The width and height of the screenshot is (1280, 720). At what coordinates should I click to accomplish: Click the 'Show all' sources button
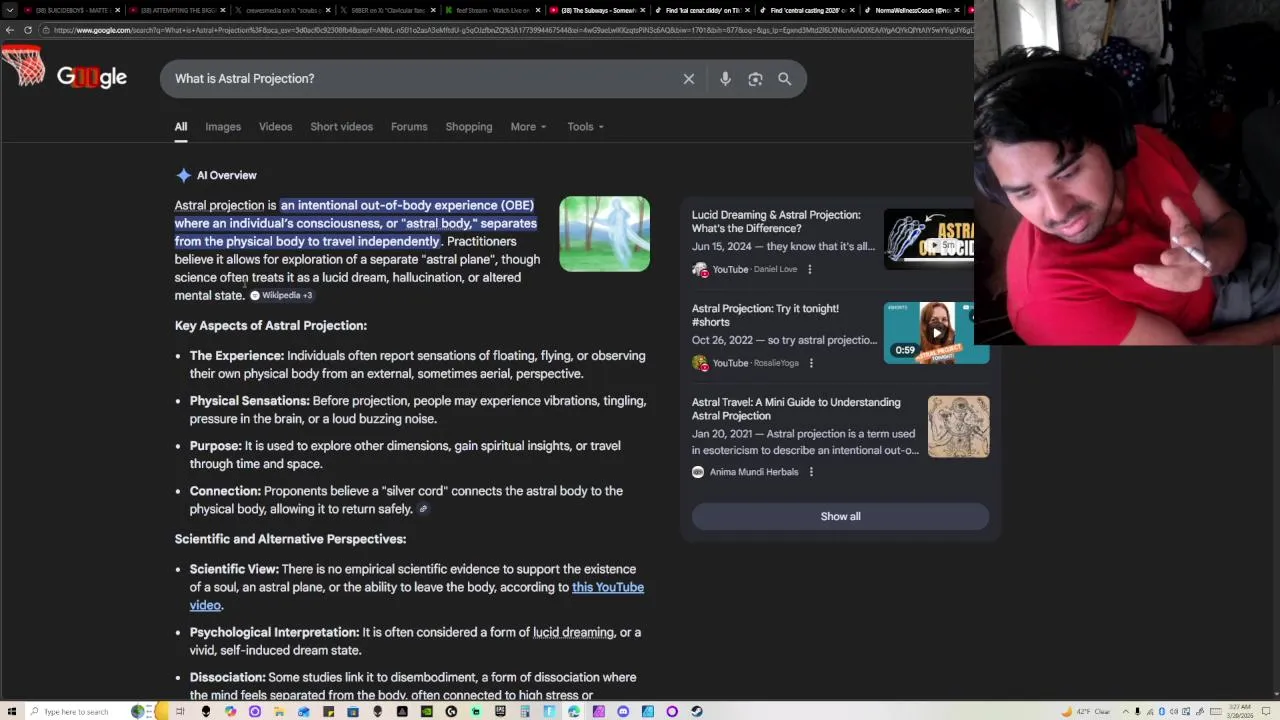tap(840, 516)
